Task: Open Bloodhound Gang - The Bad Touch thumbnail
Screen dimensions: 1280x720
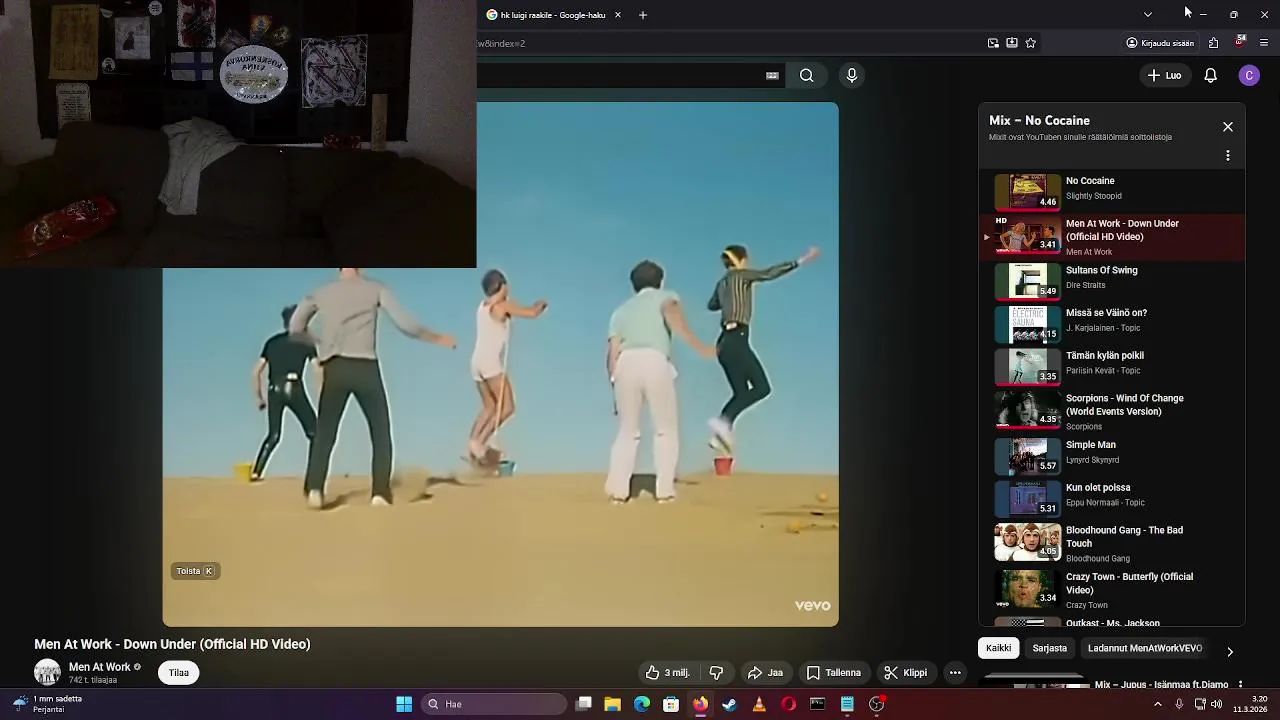Action: (x=1027, y=541)
